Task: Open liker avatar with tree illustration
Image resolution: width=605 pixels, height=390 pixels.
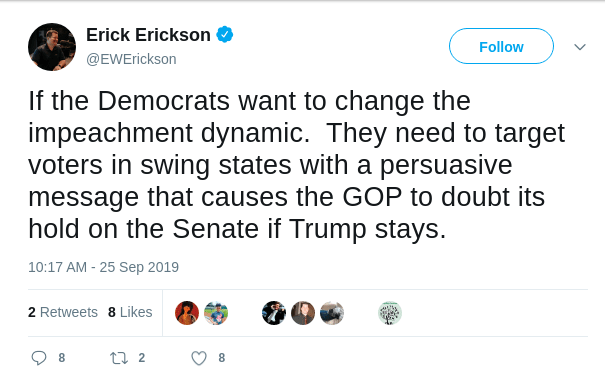Action: 390,313
